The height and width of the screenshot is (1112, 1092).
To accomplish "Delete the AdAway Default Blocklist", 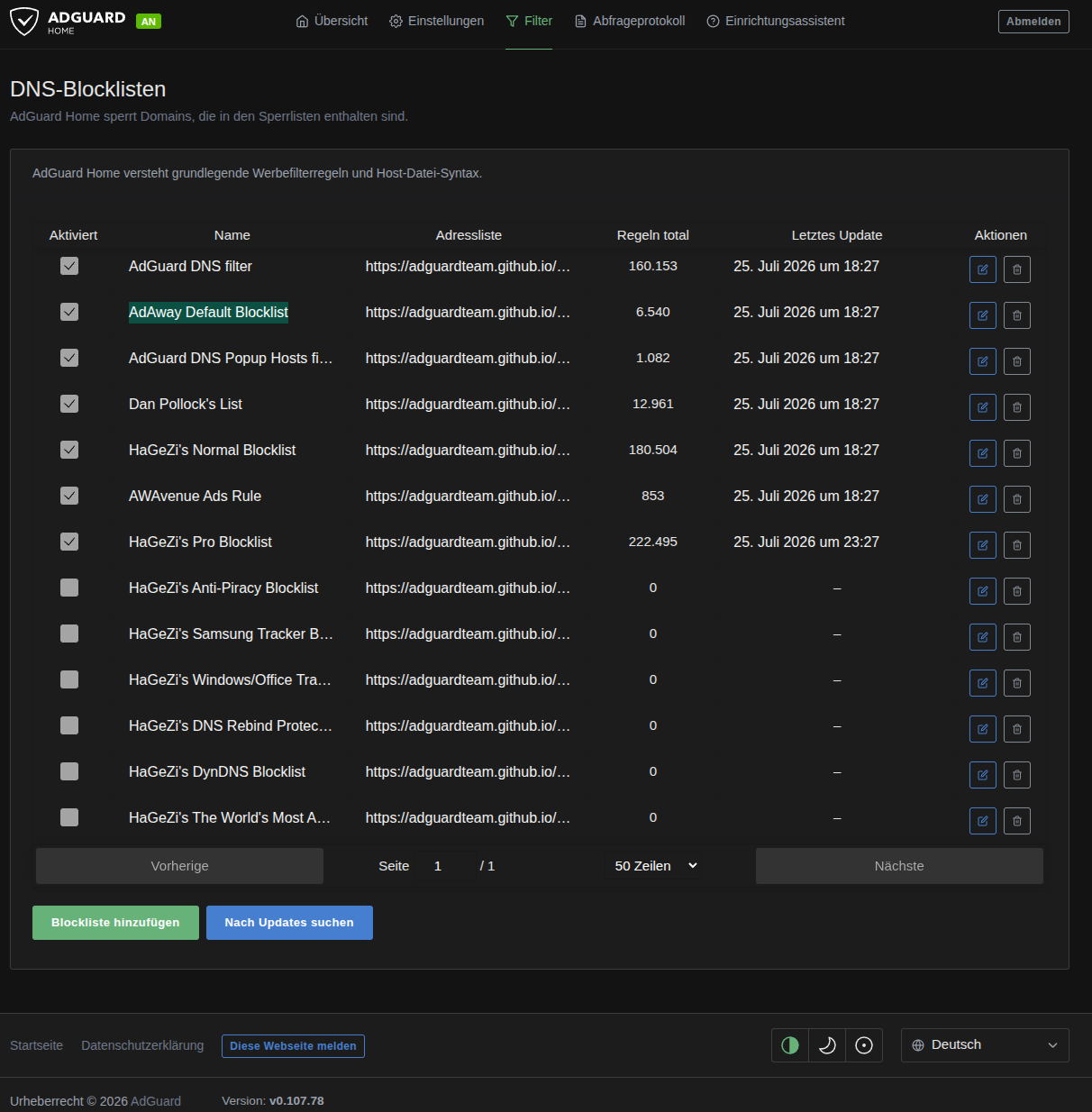I will (1017, 315).
